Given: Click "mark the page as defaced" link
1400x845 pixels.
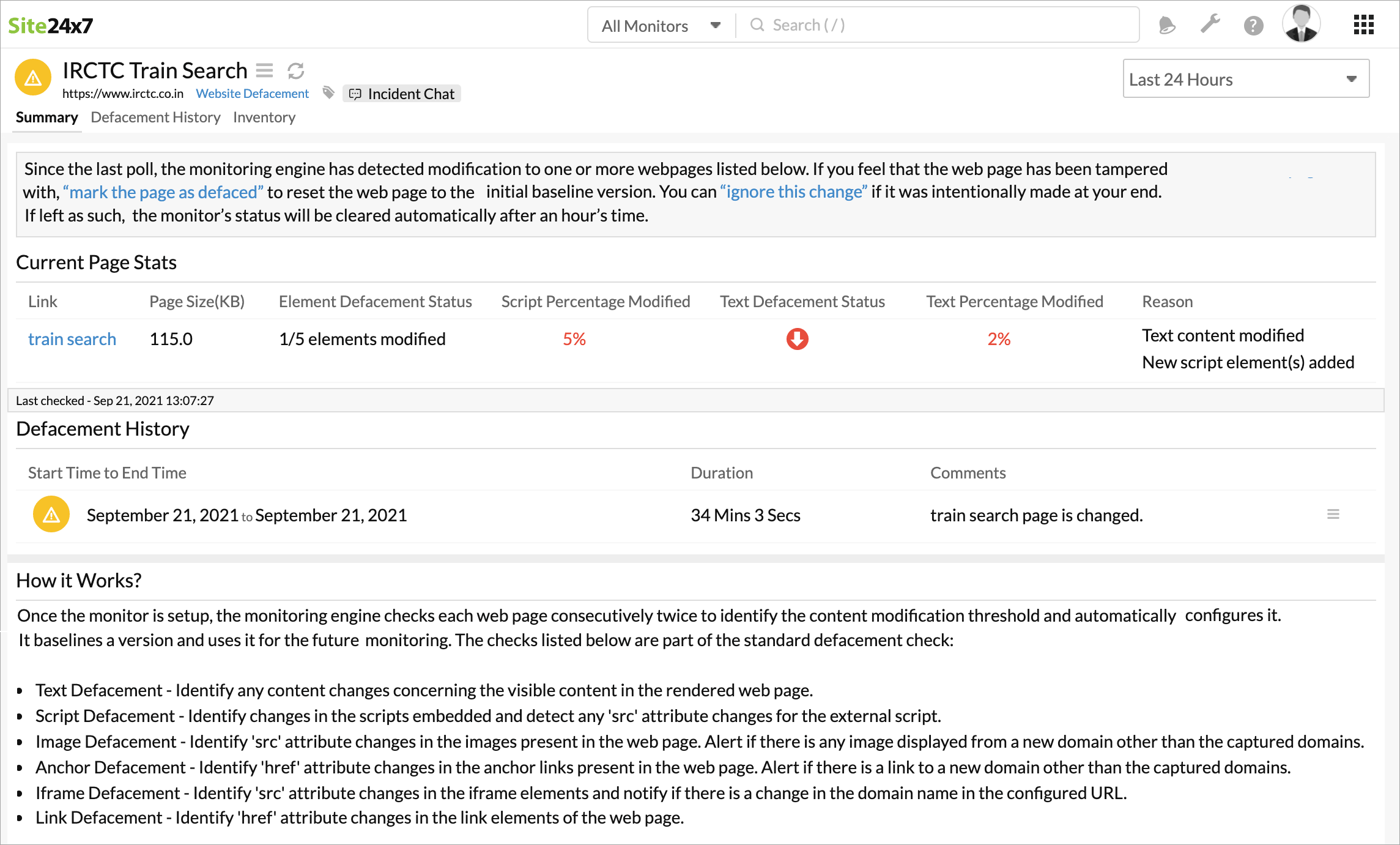Looking at the screenshot, I should pos(163,192).
